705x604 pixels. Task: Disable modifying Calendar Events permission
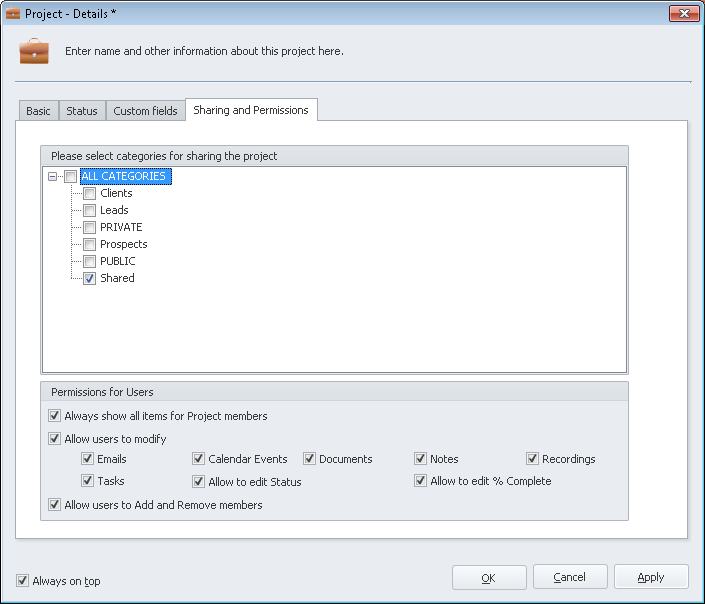click(x=199, y=459)
